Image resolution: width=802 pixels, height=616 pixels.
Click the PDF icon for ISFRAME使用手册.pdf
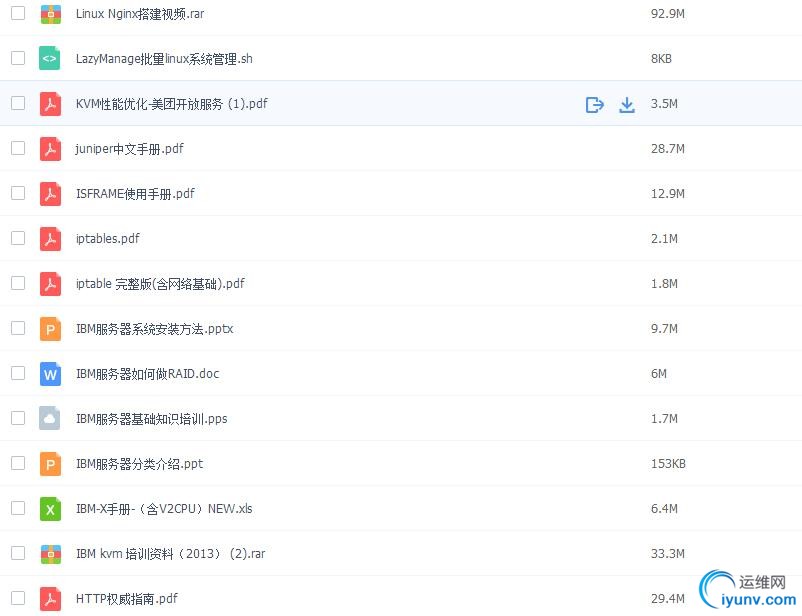coord(50,194)
